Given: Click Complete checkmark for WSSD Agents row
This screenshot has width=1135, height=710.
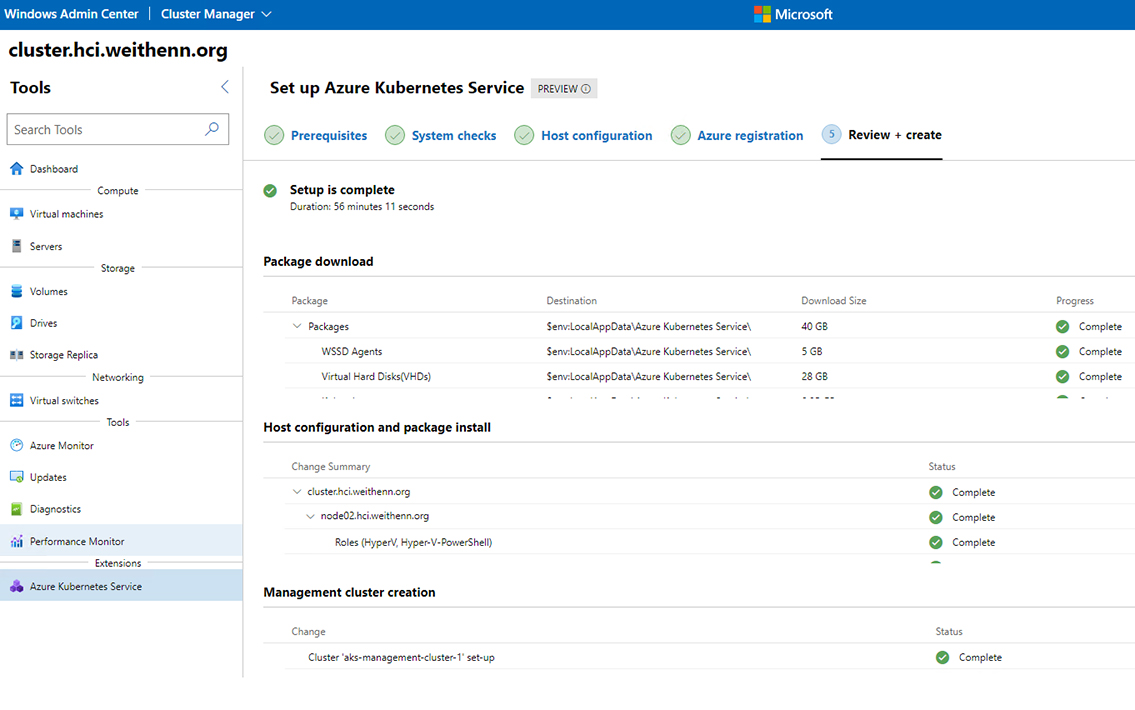Looking at the screenshot, I should pyautogui.click(x=1062, y=352).
